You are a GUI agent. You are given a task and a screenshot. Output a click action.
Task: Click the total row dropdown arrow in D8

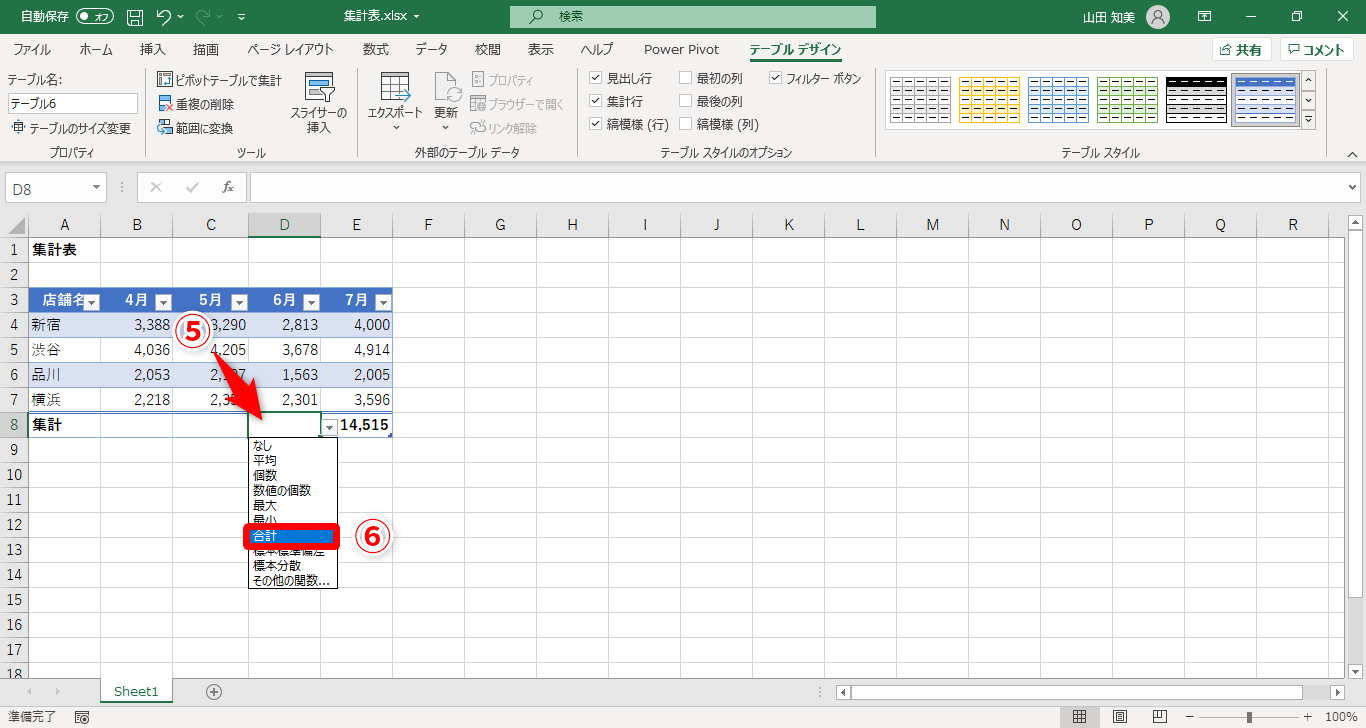329,427
